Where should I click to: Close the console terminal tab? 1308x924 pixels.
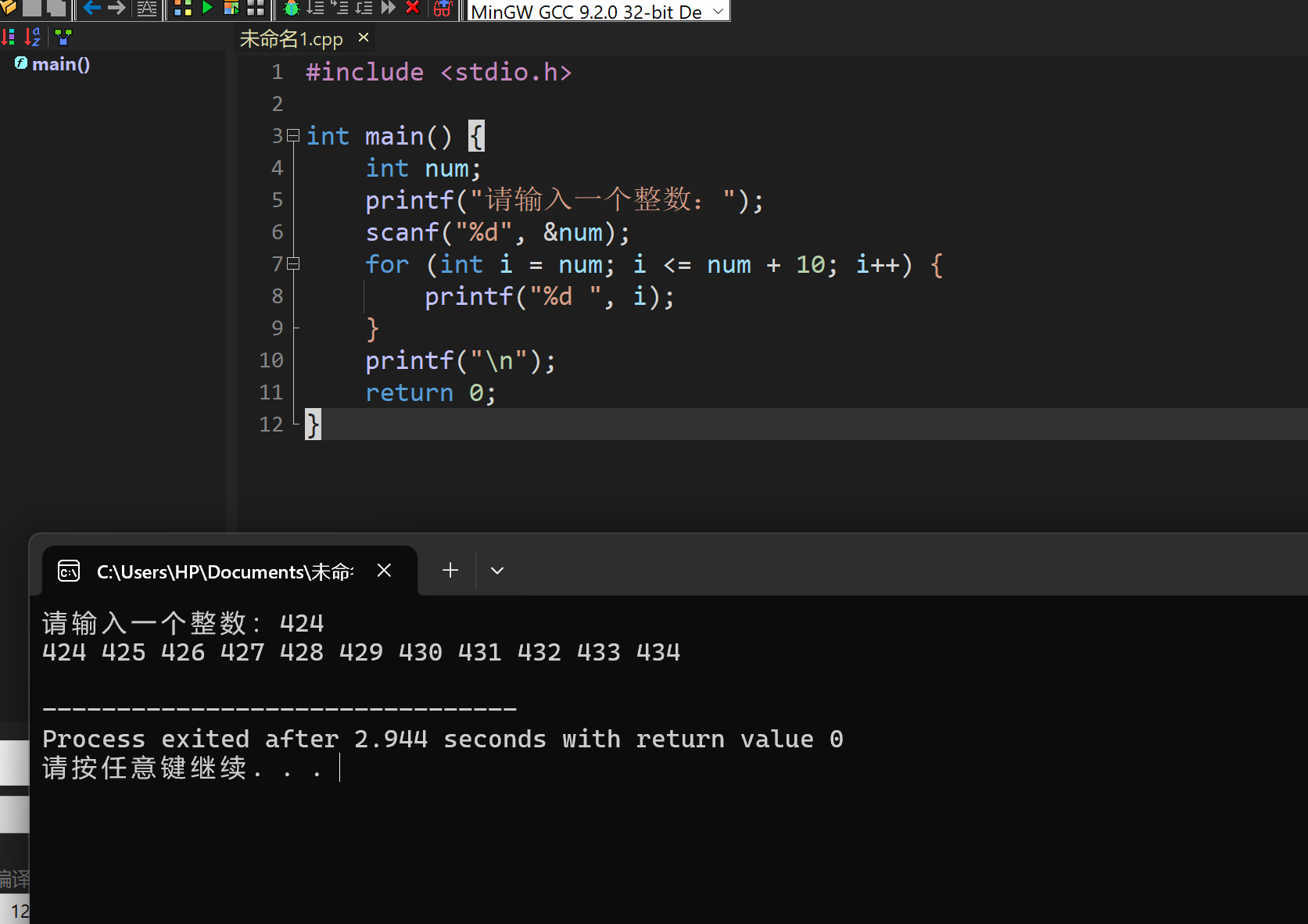384,571
